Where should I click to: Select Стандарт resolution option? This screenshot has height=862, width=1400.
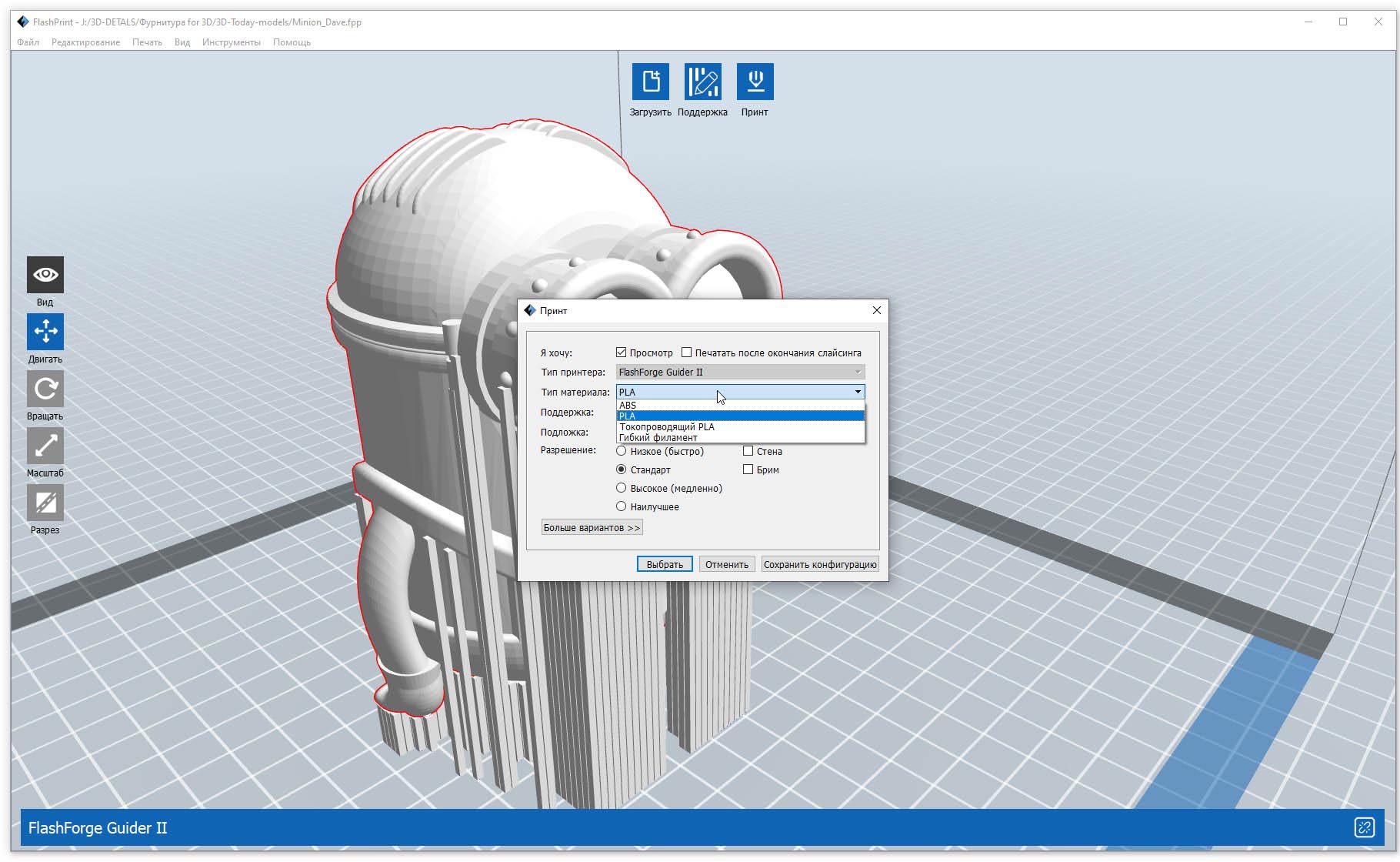pos(622,469)
